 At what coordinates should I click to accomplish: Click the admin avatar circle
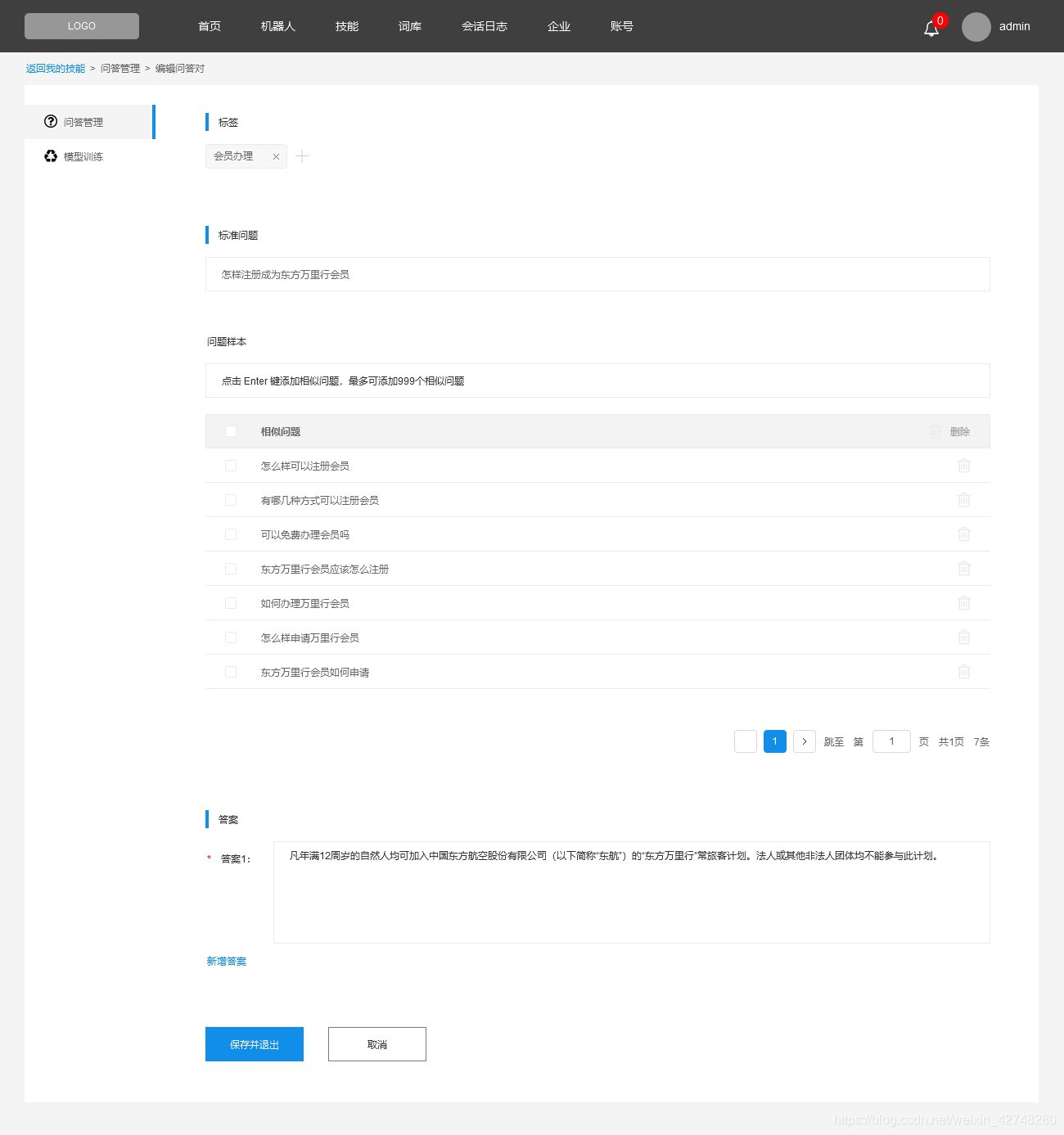coord(976,26)
